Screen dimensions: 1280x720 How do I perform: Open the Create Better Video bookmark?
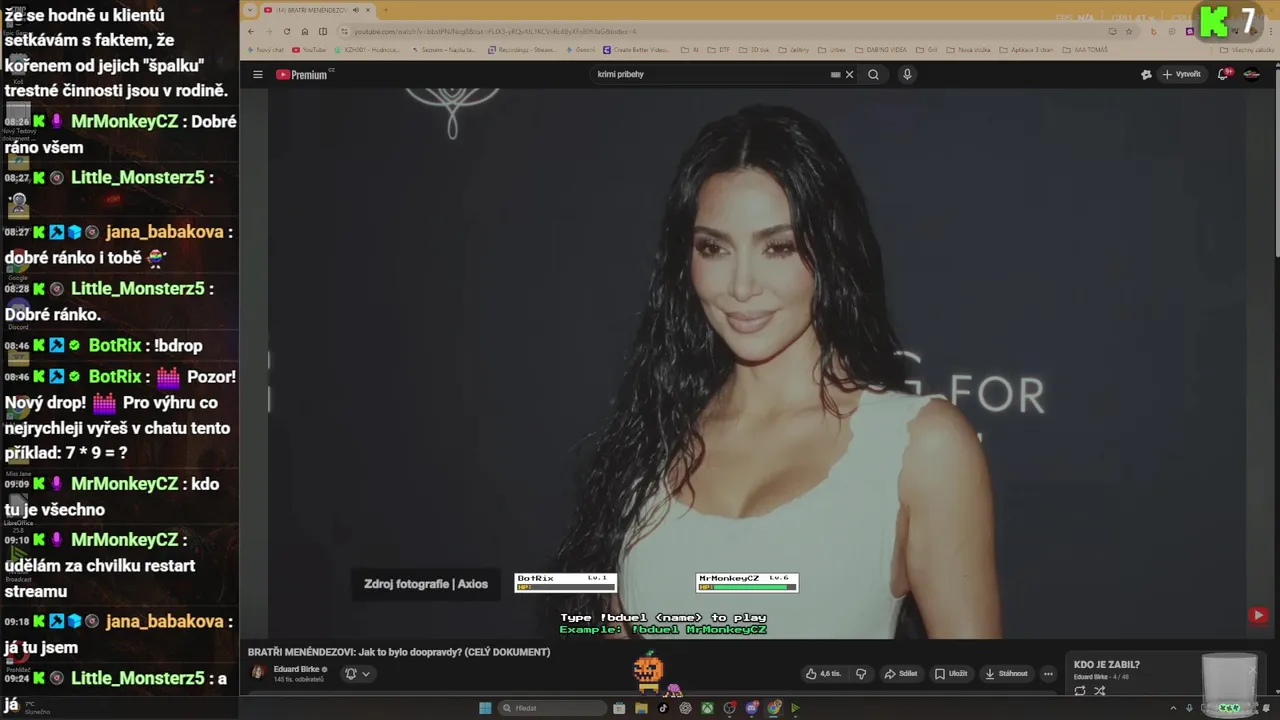637,50
